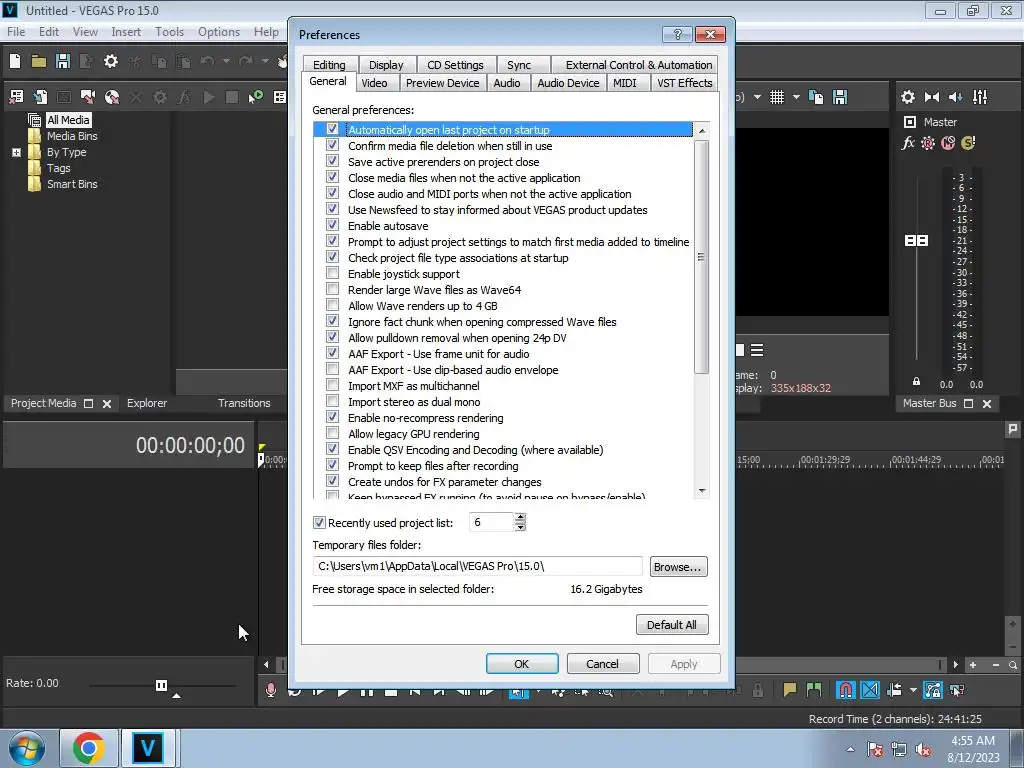Solo the Master bus
The height and width of the screenshot is (768, 1024).
[x=968, y=143]
